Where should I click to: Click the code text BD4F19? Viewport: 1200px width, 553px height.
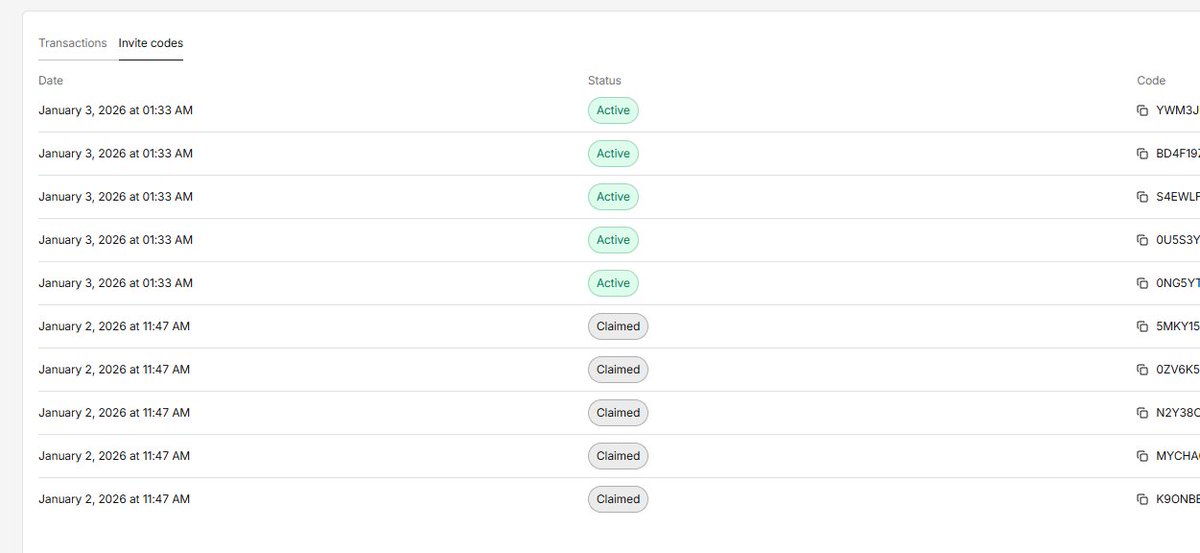click(1177, 153)
